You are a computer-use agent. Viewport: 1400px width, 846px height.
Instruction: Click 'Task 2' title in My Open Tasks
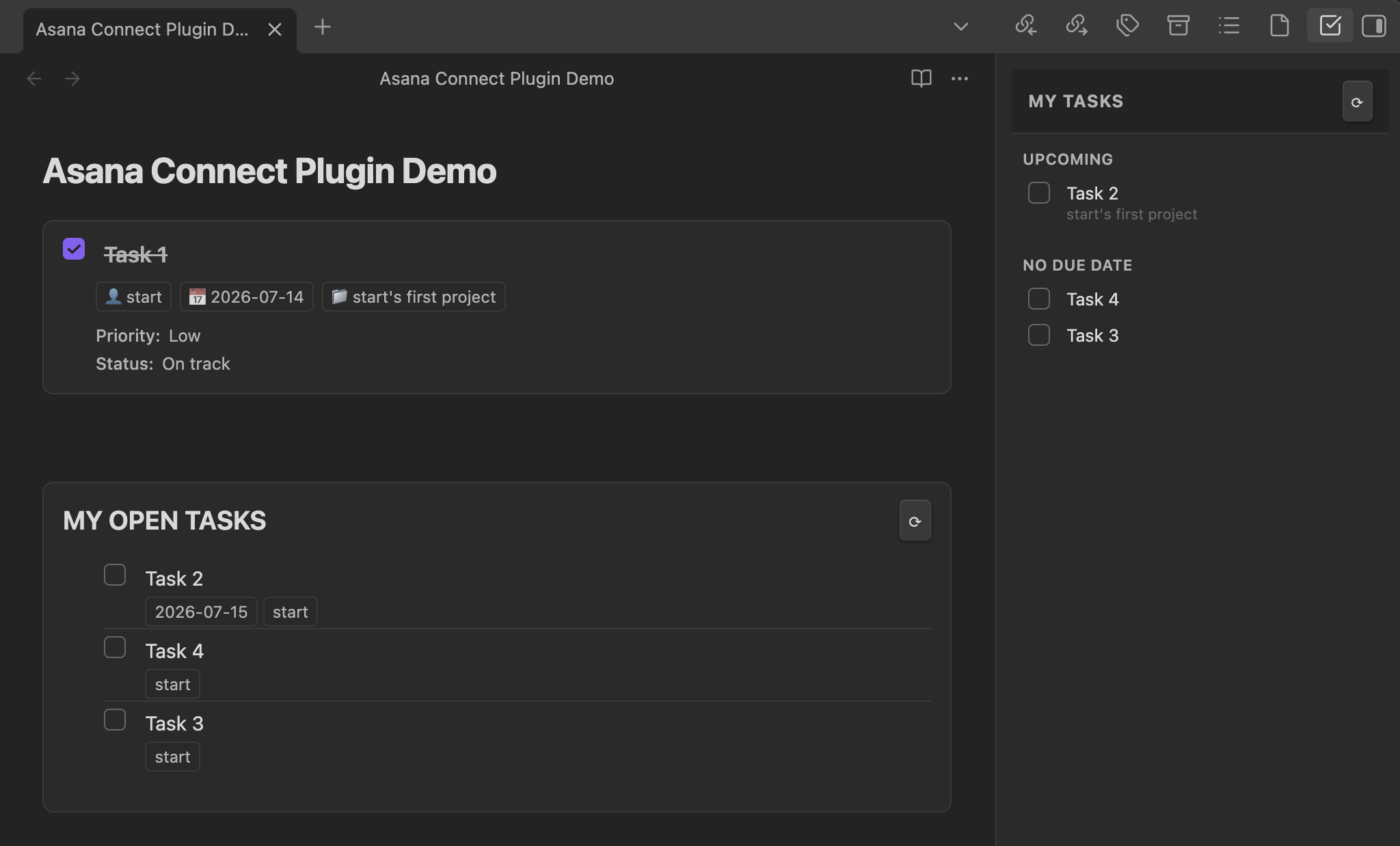[x=174, y=579]
